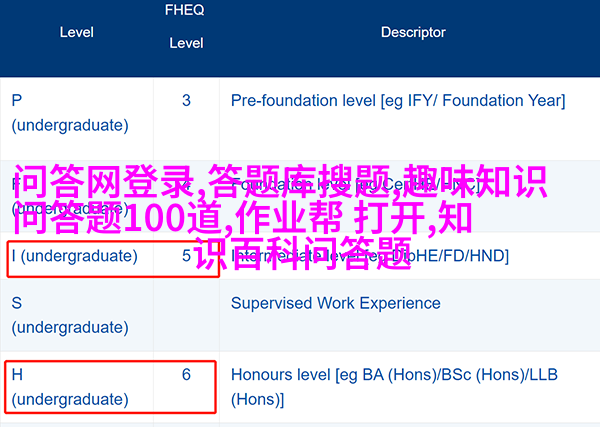Click the pink 作业帮 打开 overlay text
Viewport: 600px width, 427px height.
click(329, 217)
